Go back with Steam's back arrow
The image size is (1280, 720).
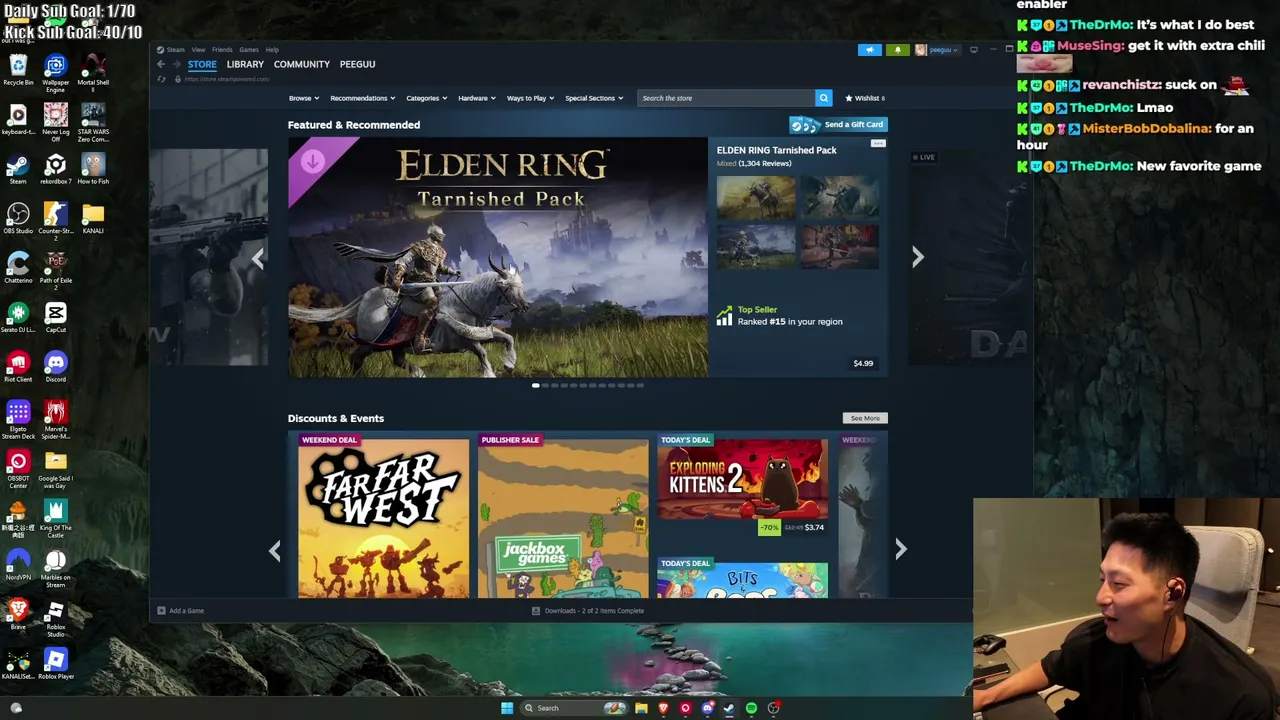[x=161, y=64]
